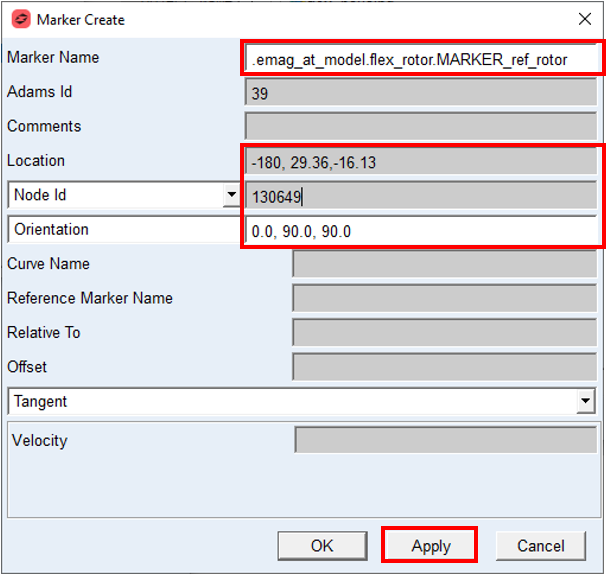Click the OK button
The width and height of the screenshot is (615, 576).
[x=322, y=546]
